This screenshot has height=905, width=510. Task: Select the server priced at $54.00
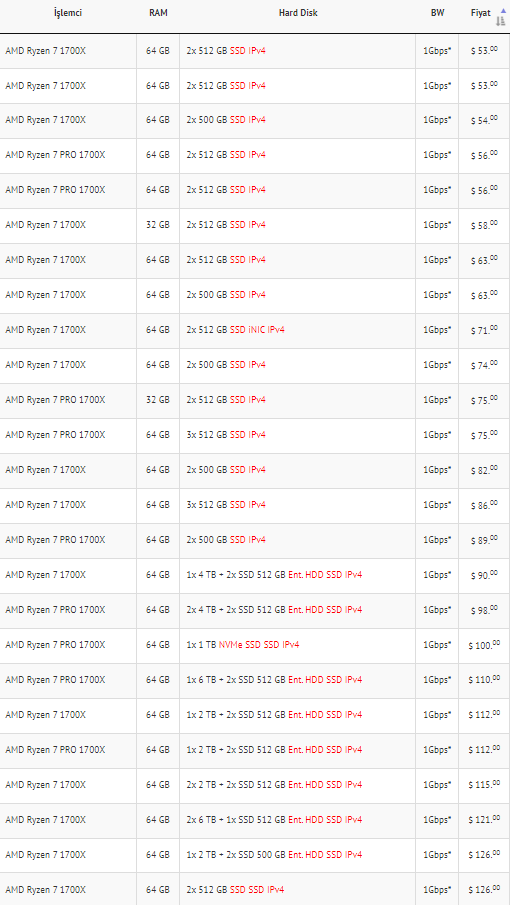255,121
